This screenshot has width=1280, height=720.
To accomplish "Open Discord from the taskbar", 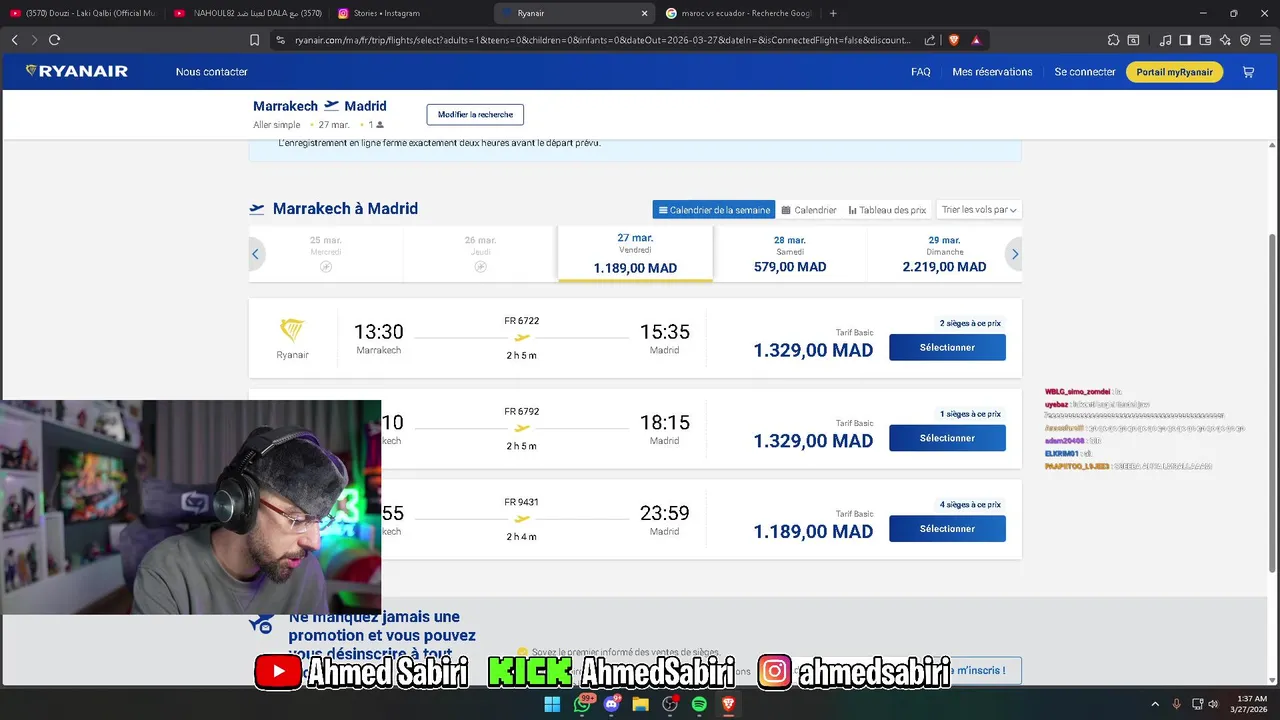I will coord(611,704).
